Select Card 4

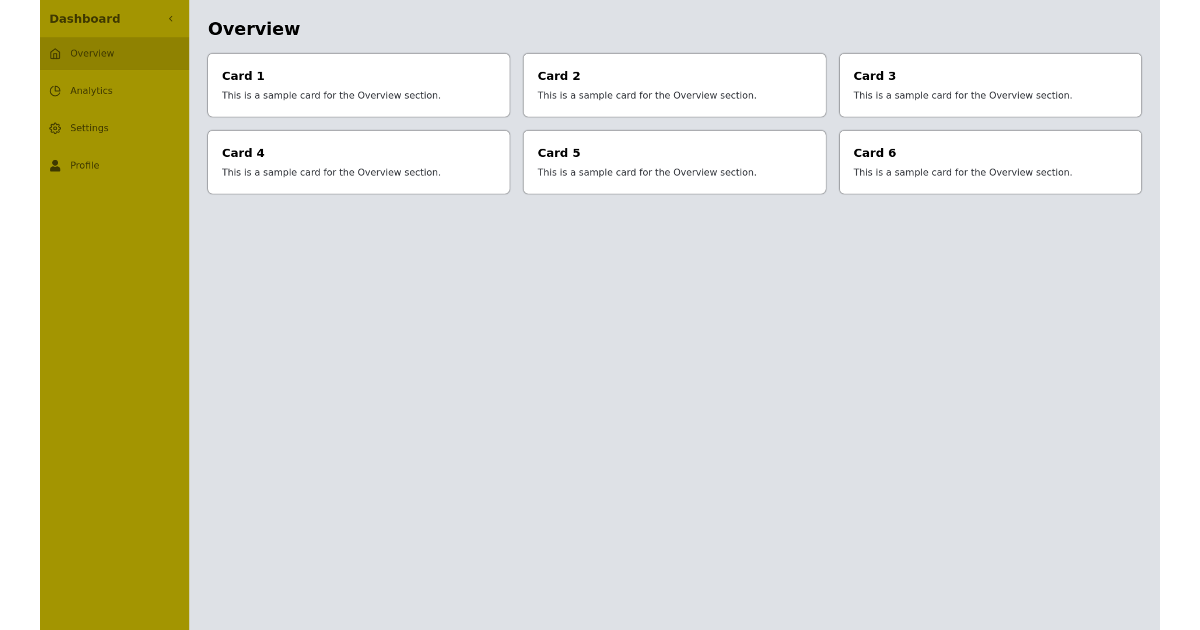pyautogui.click(x=358, y=162)
